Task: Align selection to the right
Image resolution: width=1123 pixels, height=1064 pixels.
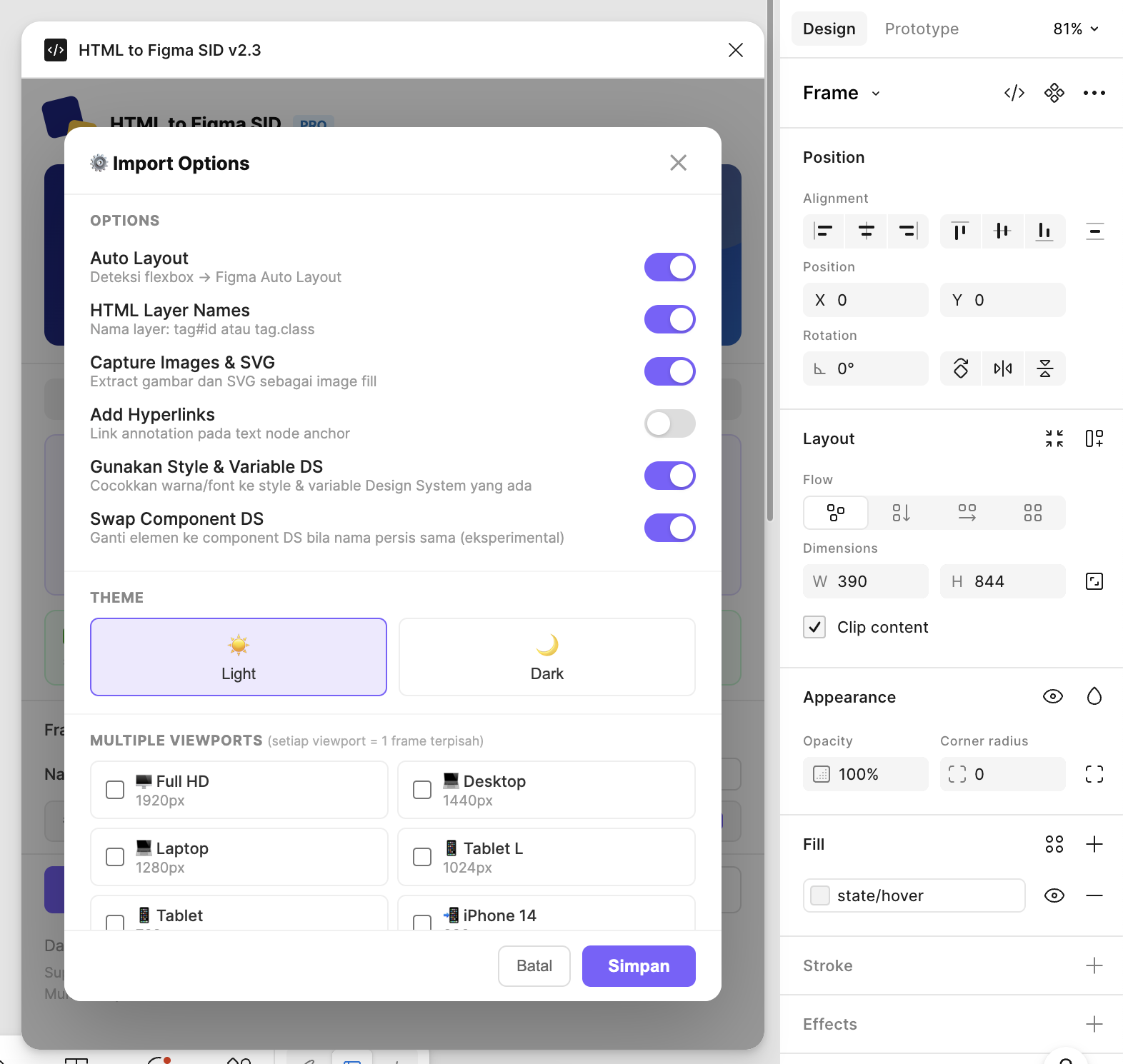Action: [908, 231]
